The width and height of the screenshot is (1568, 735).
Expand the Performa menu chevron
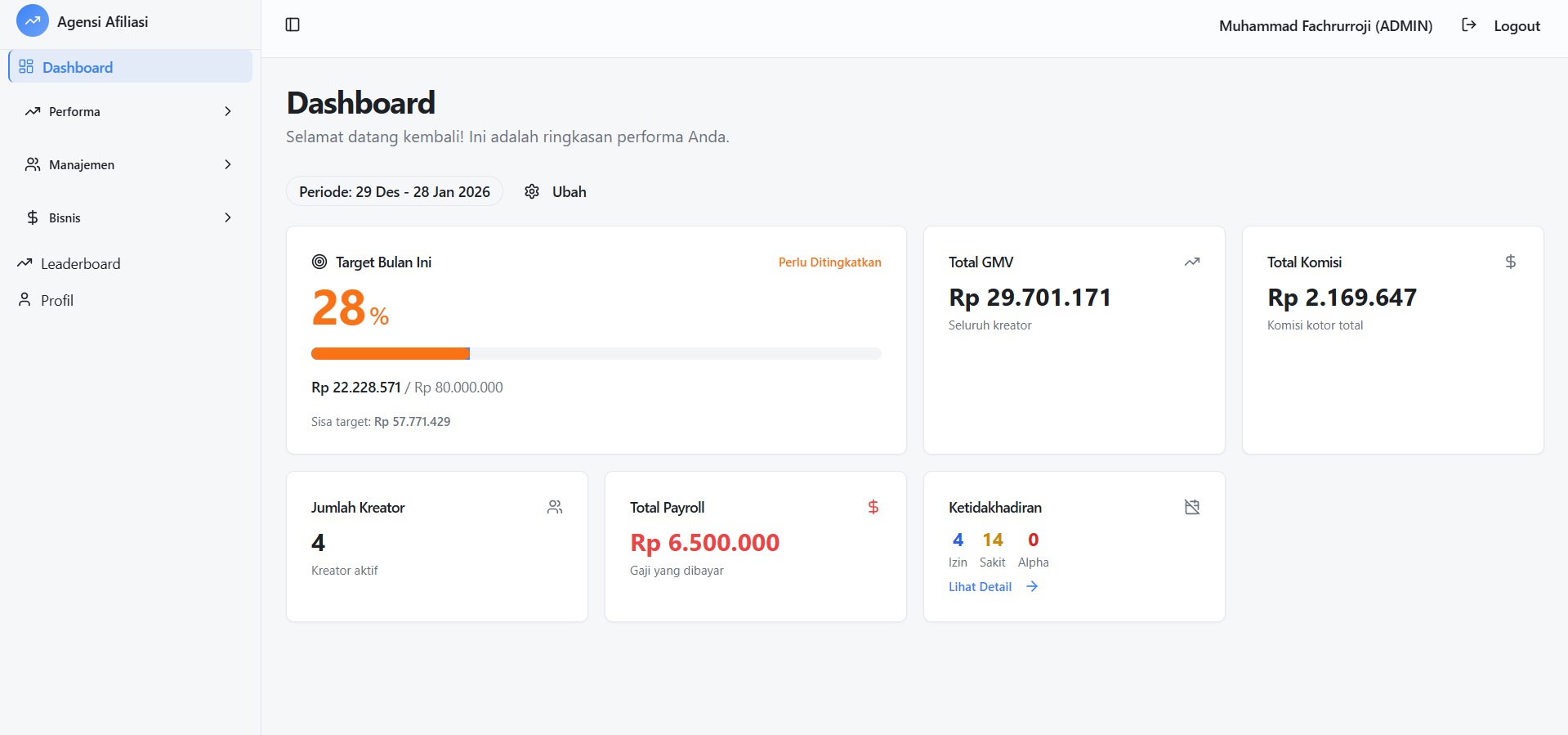(228, 111)
